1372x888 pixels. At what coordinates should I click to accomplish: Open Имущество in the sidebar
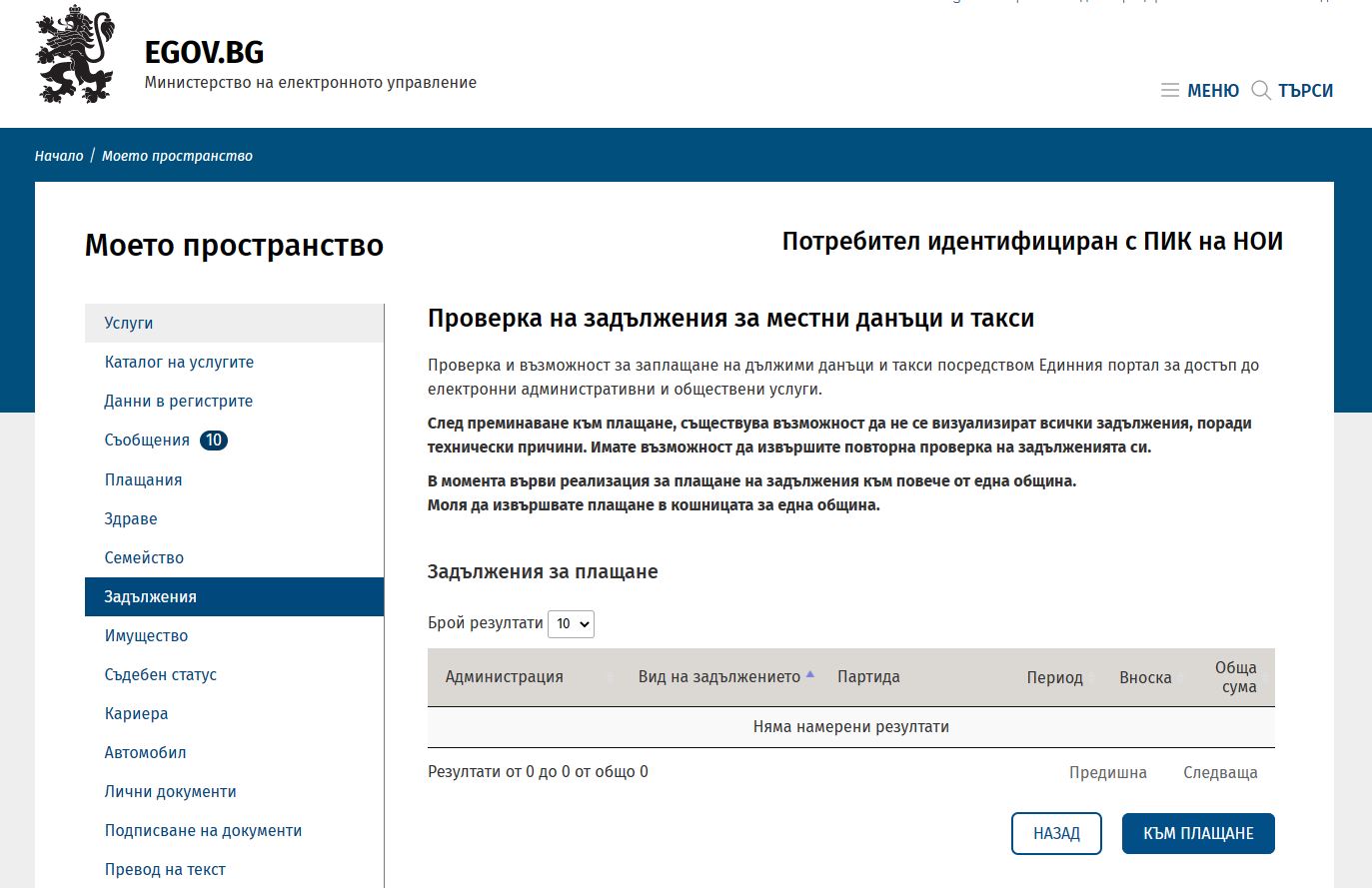click(146, 636)
